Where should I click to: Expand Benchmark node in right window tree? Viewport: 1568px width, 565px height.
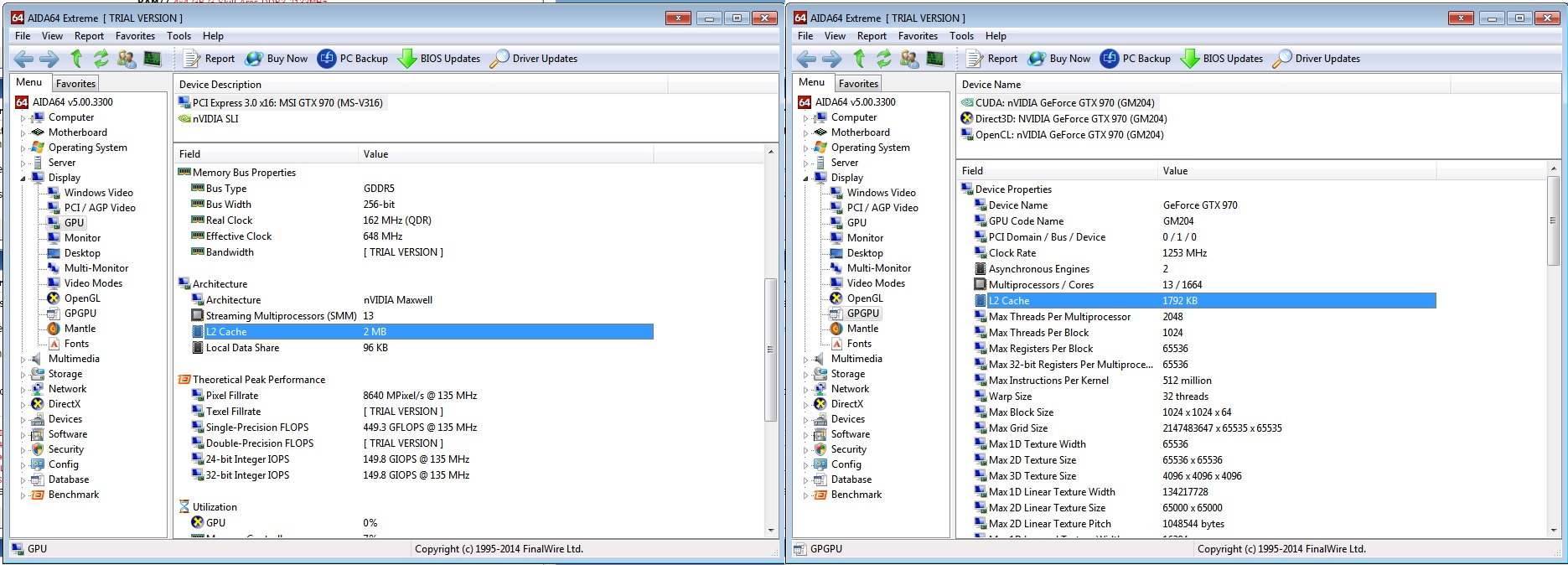[805, 495]
